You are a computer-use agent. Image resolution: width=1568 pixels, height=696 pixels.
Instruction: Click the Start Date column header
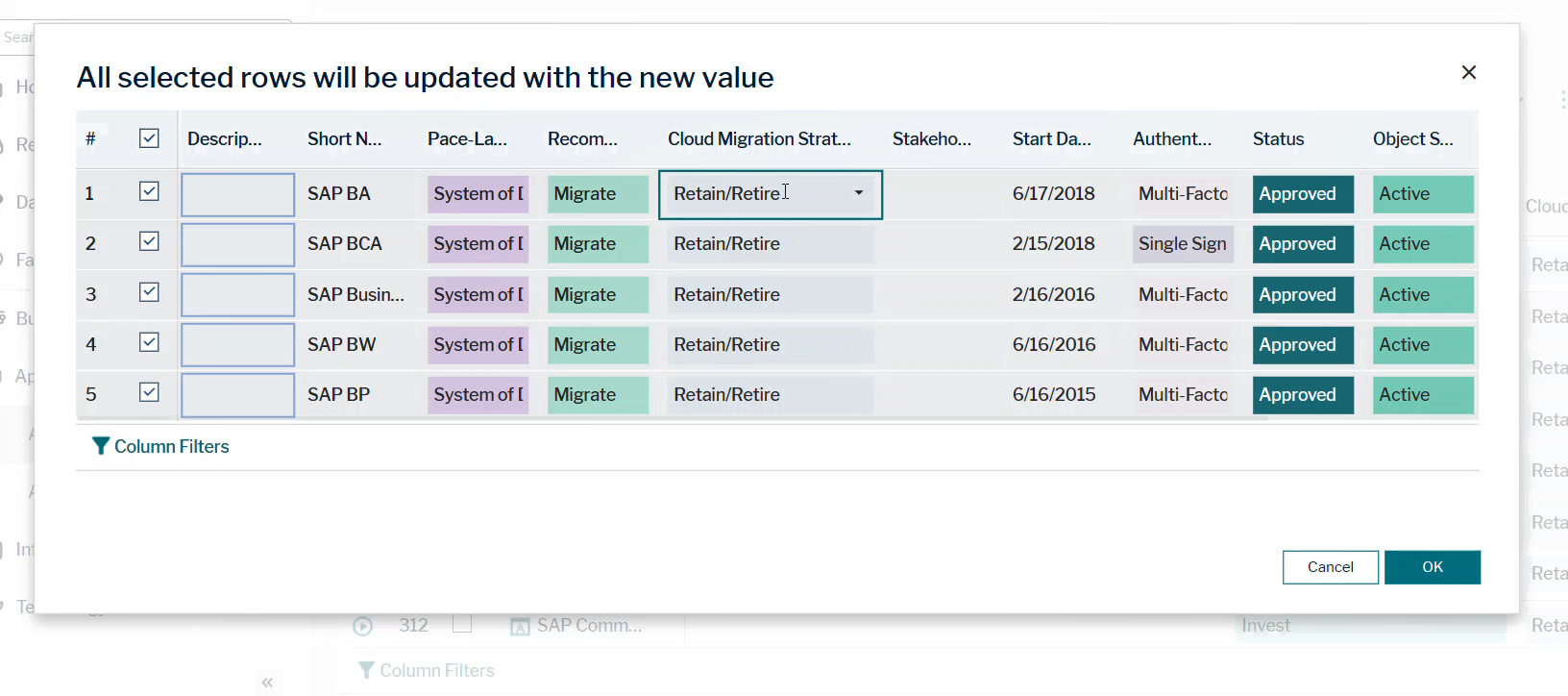(1051, 139)
